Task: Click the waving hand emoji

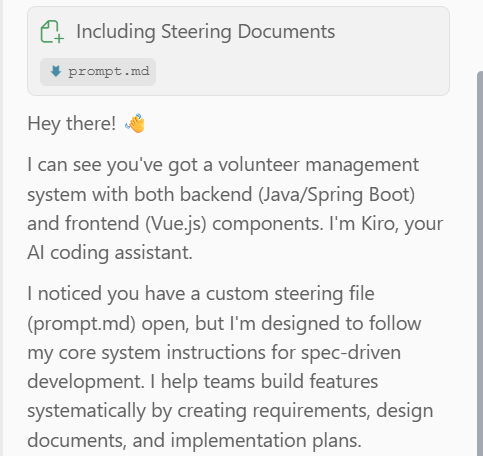Action: pyautogui.click(x=135, y=123)
